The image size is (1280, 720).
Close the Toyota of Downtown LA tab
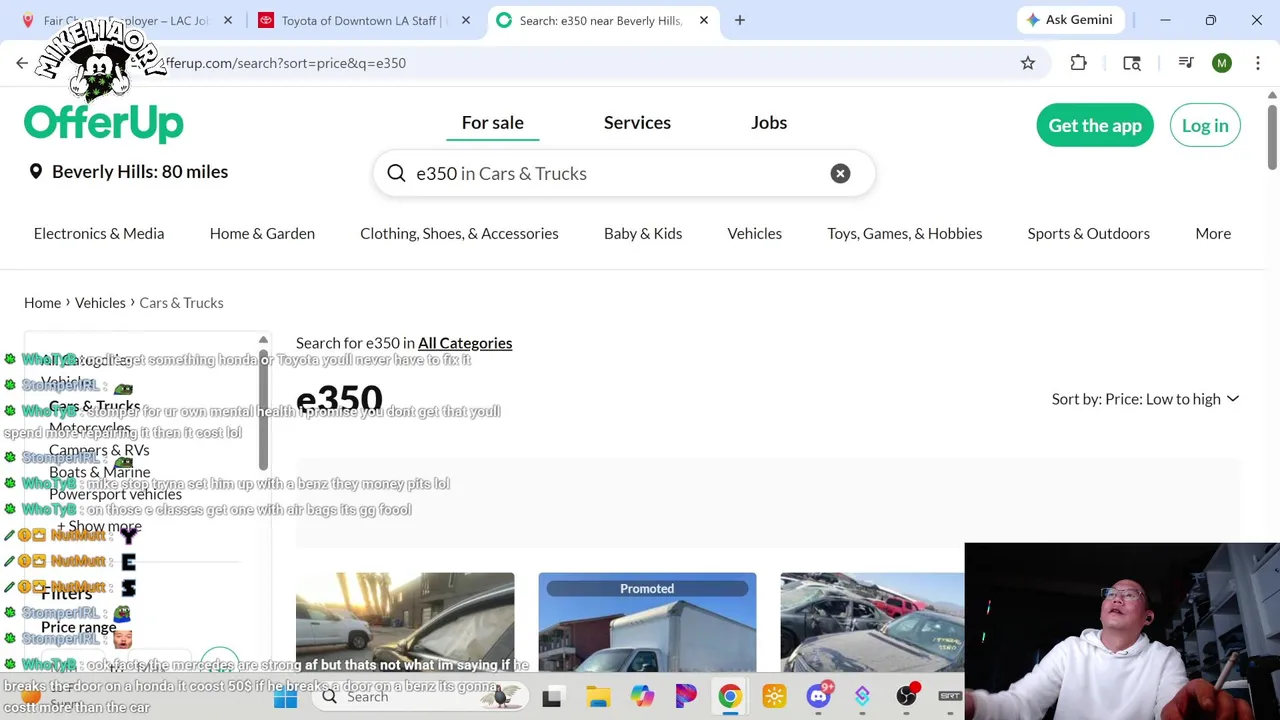[466, 20]
